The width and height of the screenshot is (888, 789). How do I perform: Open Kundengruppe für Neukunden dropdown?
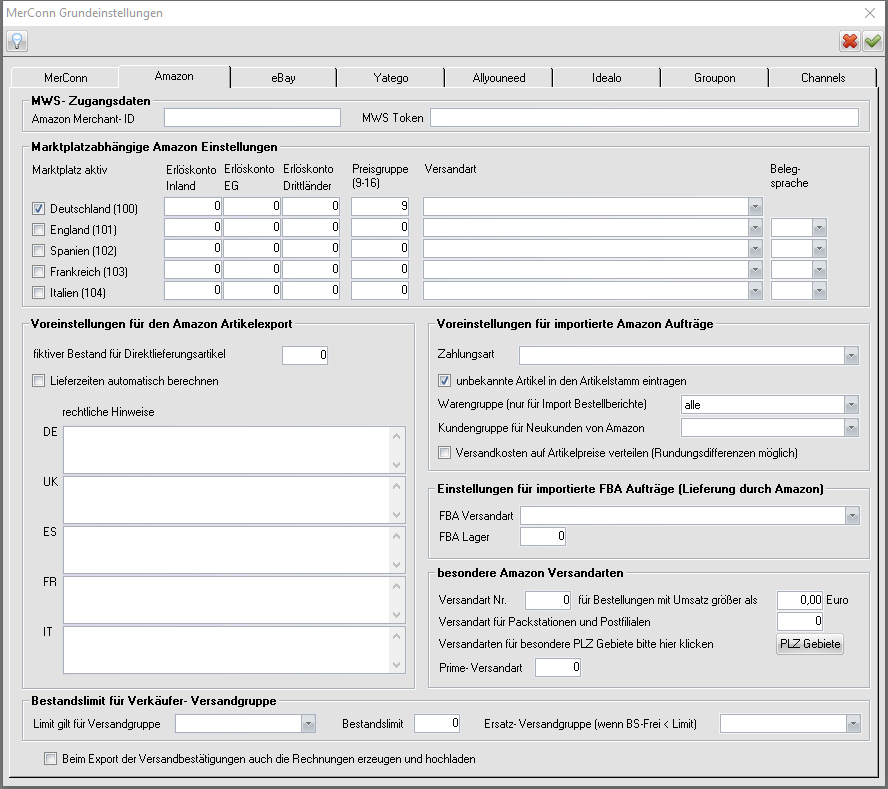pos(851,428)
